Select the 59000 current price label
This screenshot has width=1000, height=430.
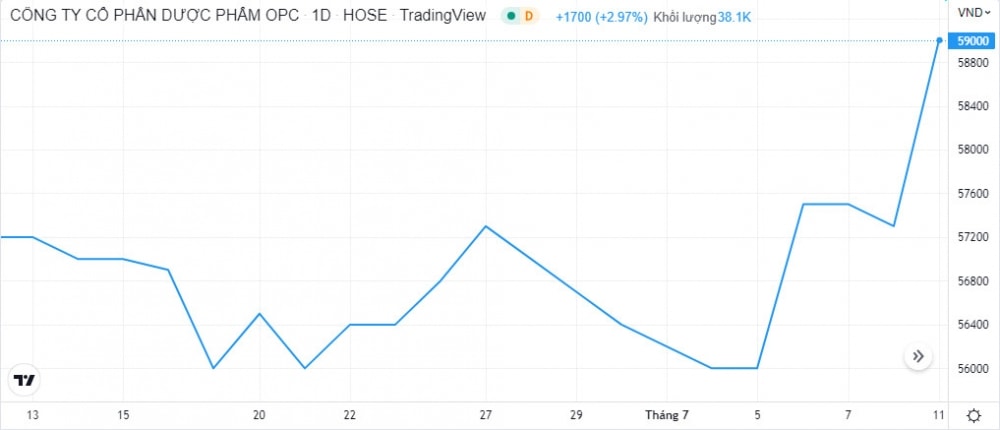click(973, 41)
